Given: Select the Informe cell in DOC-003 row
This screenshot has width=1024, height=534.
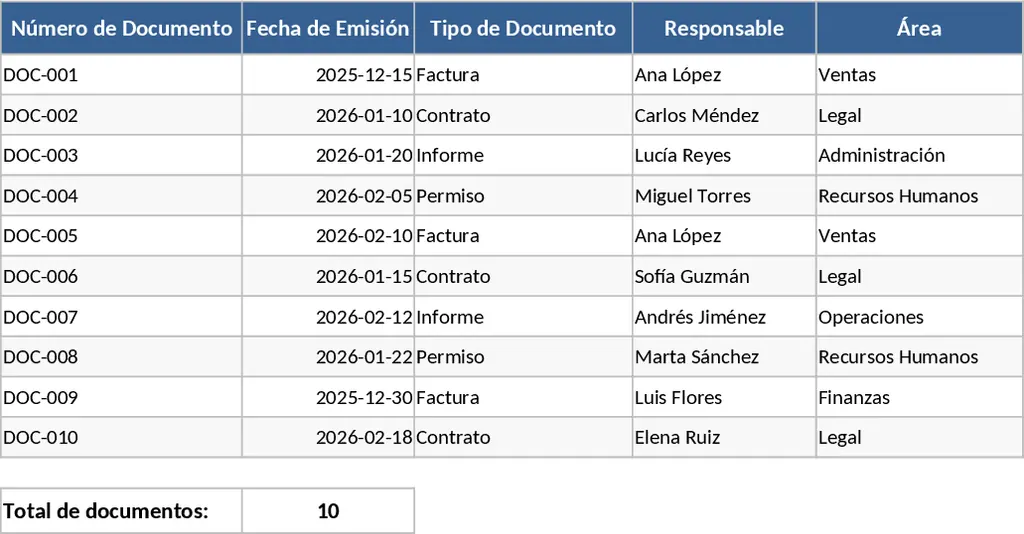Looking at the screenshot, I should (x=523, y=155).
